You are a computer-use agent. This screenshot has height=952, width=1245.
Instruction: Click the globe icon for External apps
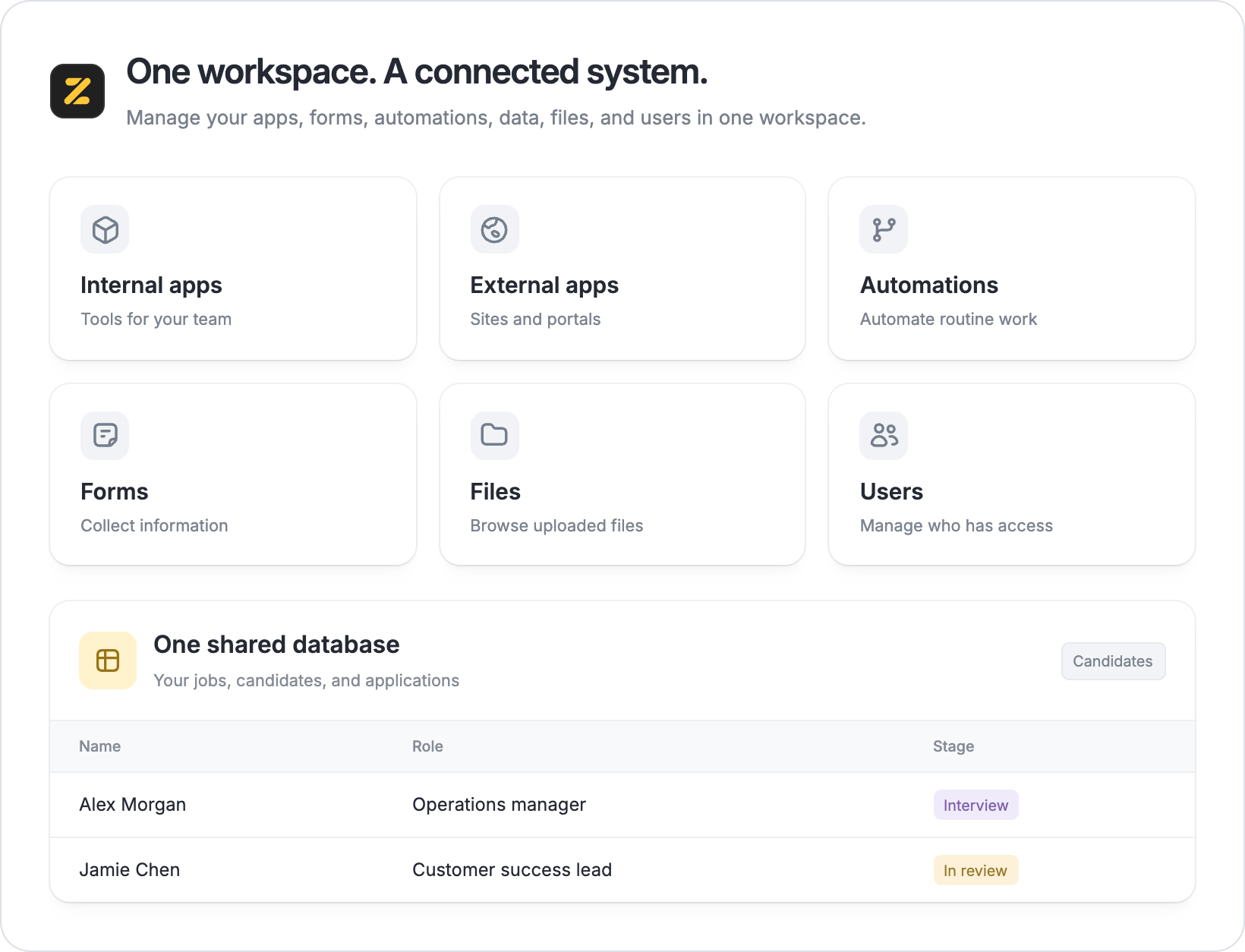pos(494,229)
